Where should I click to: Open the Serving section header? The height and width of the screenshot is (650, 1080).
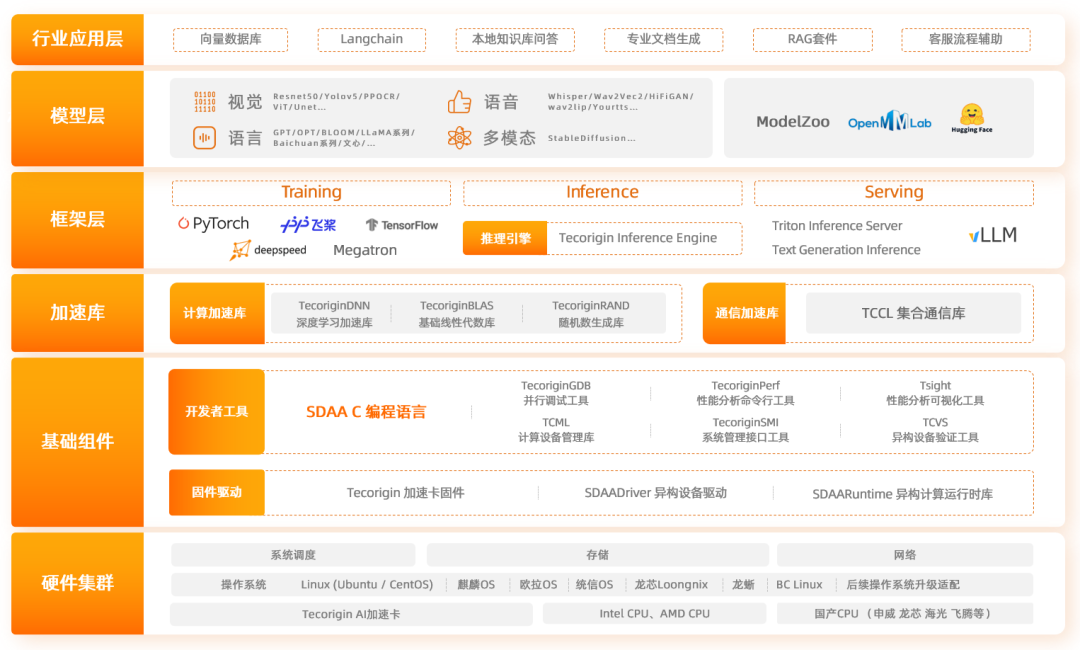tap(893, 192)
